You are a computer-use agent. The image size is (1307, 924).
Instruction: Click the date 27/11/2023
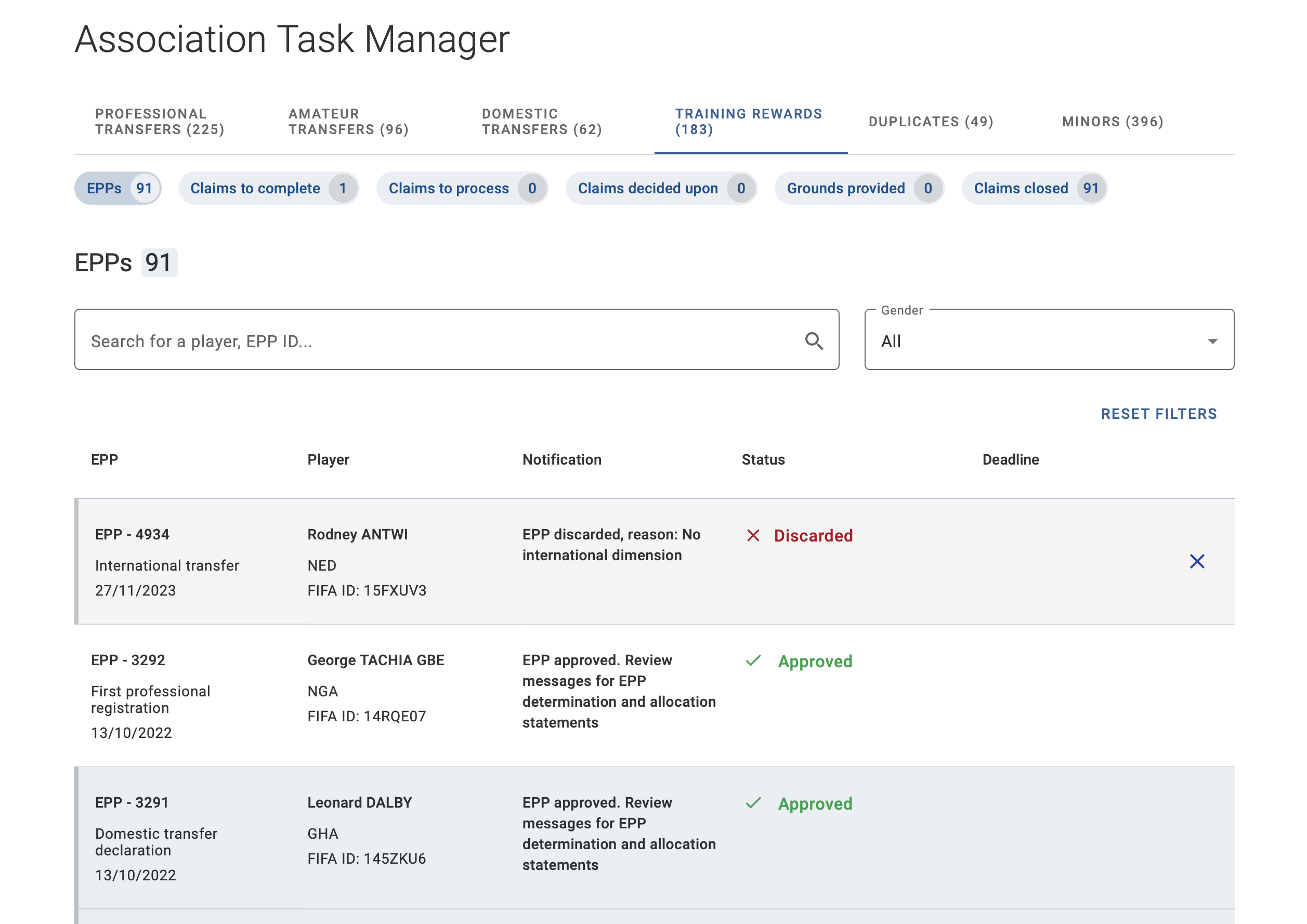pos(136,590)
